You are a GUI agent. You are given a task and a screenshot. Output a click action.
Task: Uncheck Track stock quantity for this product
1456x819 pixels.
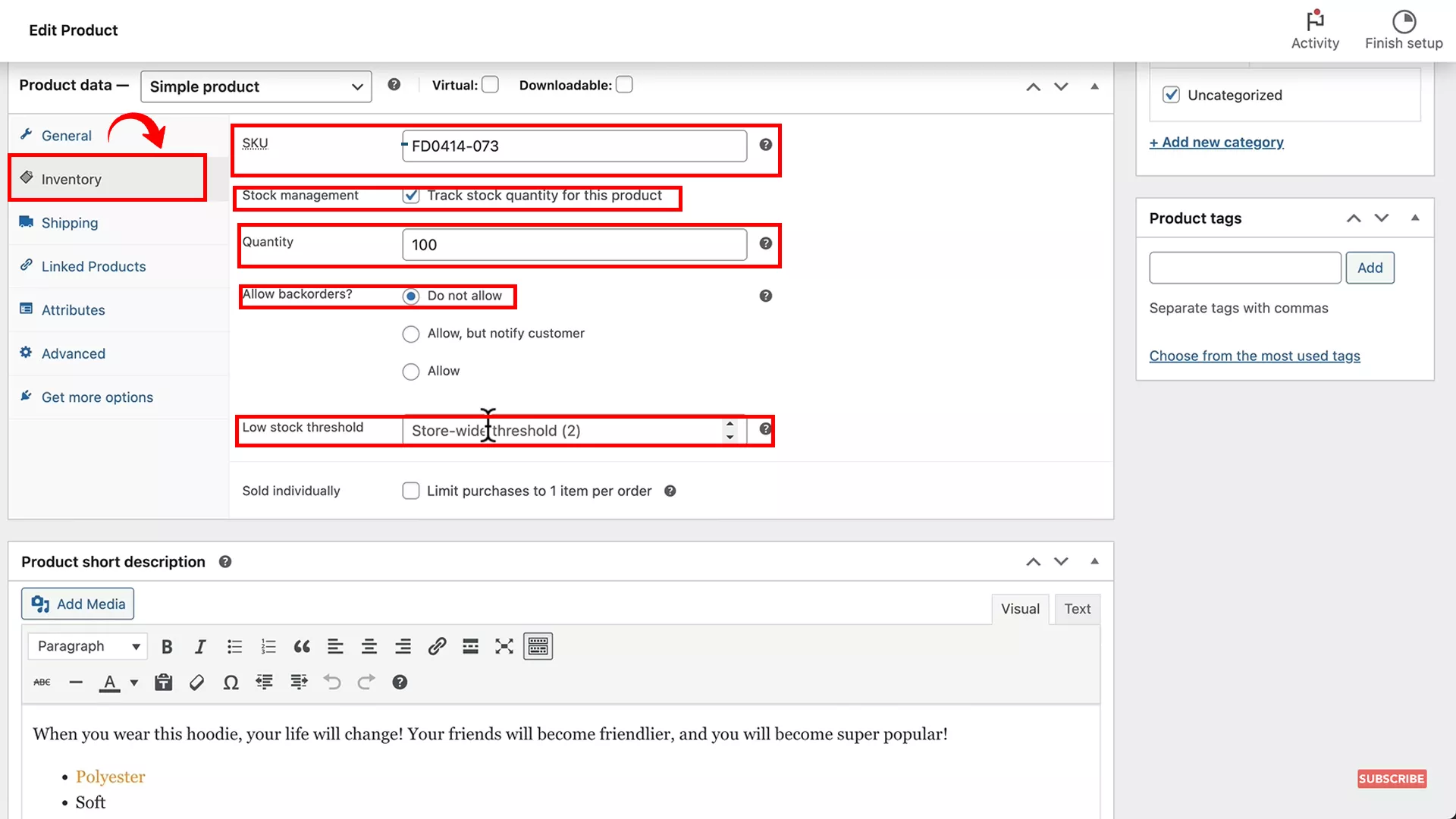[x=411, y=196]
